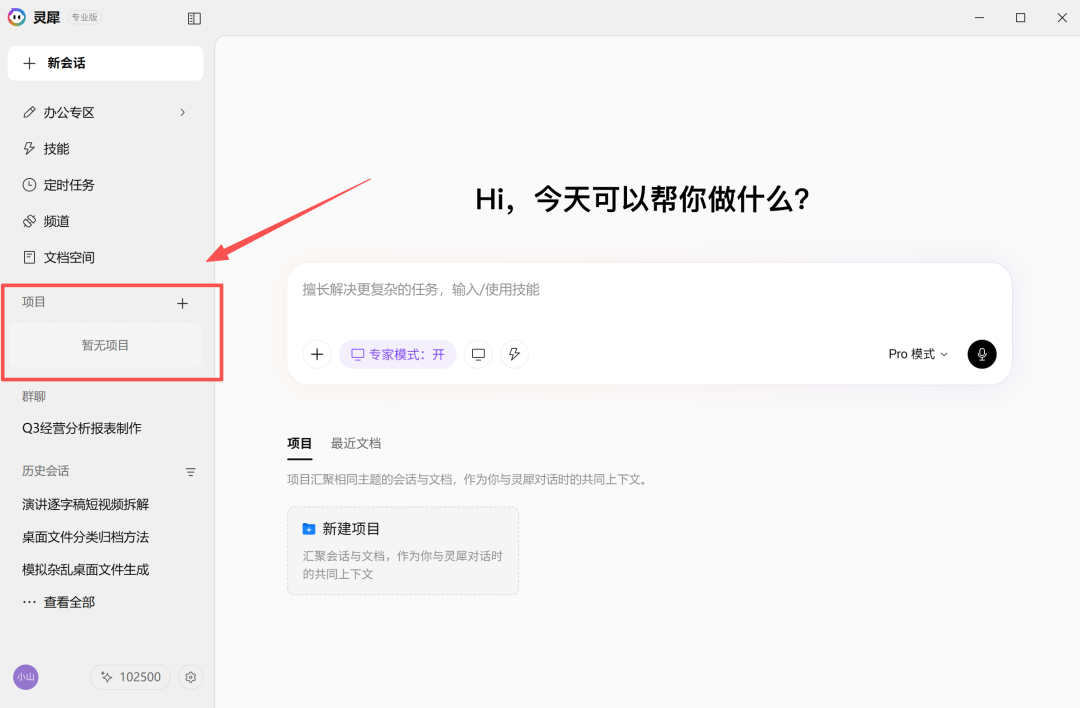Viewport: 1080px width, 708px height.
Task: Maximize the 灵犀 window
Action: point(1021,18)
